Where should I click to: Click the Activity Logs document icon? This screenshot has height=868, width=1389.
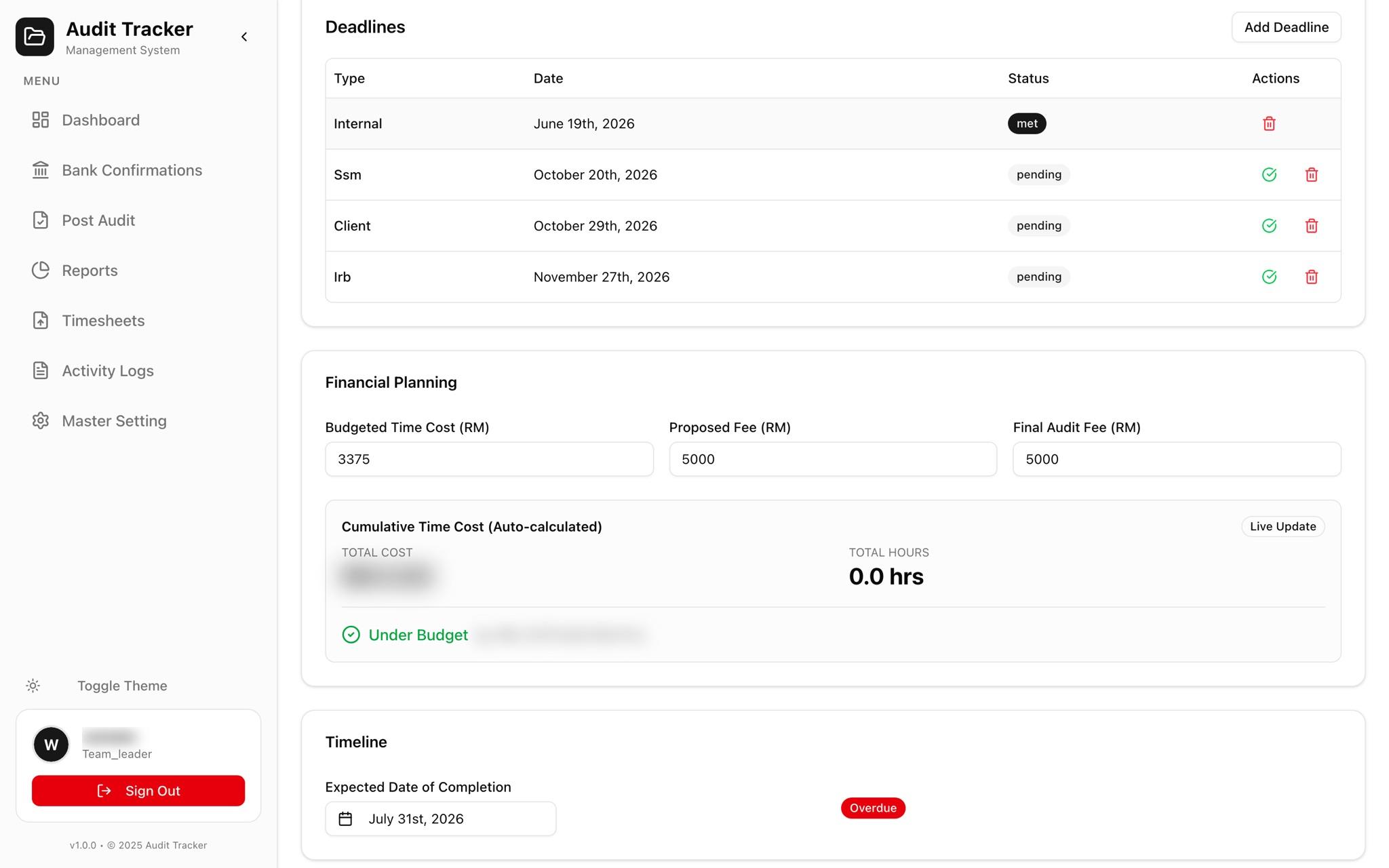point(41,371)
